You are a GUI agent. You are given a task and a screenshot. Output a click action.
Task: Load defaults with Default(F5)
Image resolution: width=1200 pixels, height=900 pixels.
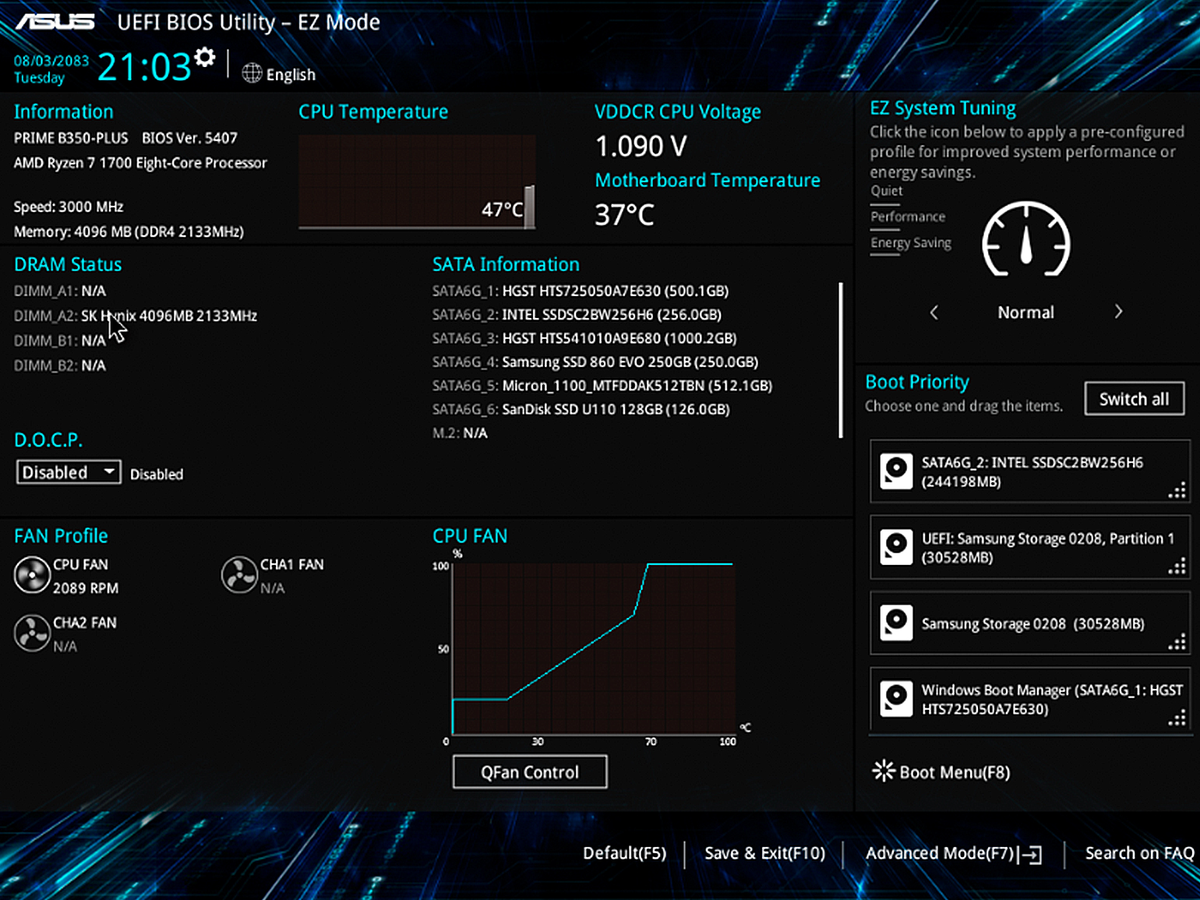coord(625,853)
